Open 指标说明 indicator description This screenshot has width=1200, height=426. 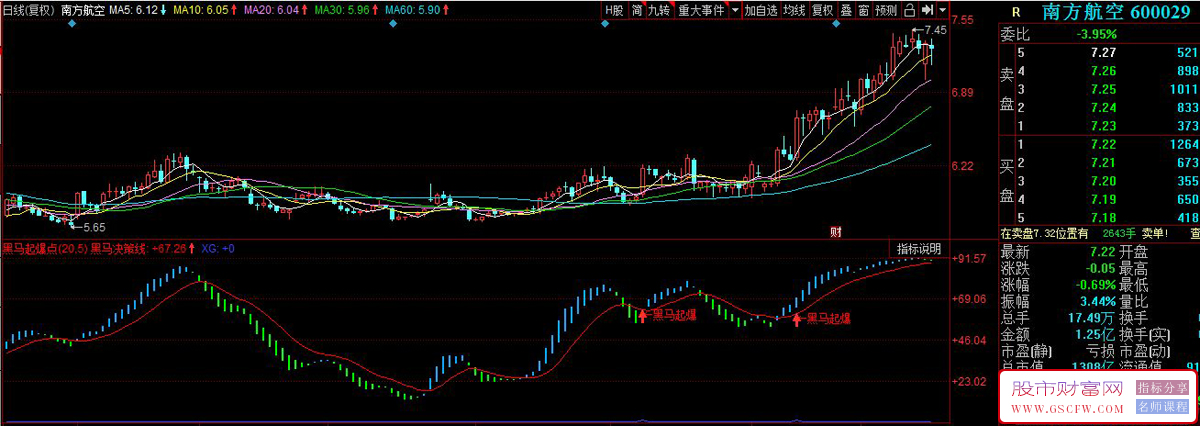918,248
